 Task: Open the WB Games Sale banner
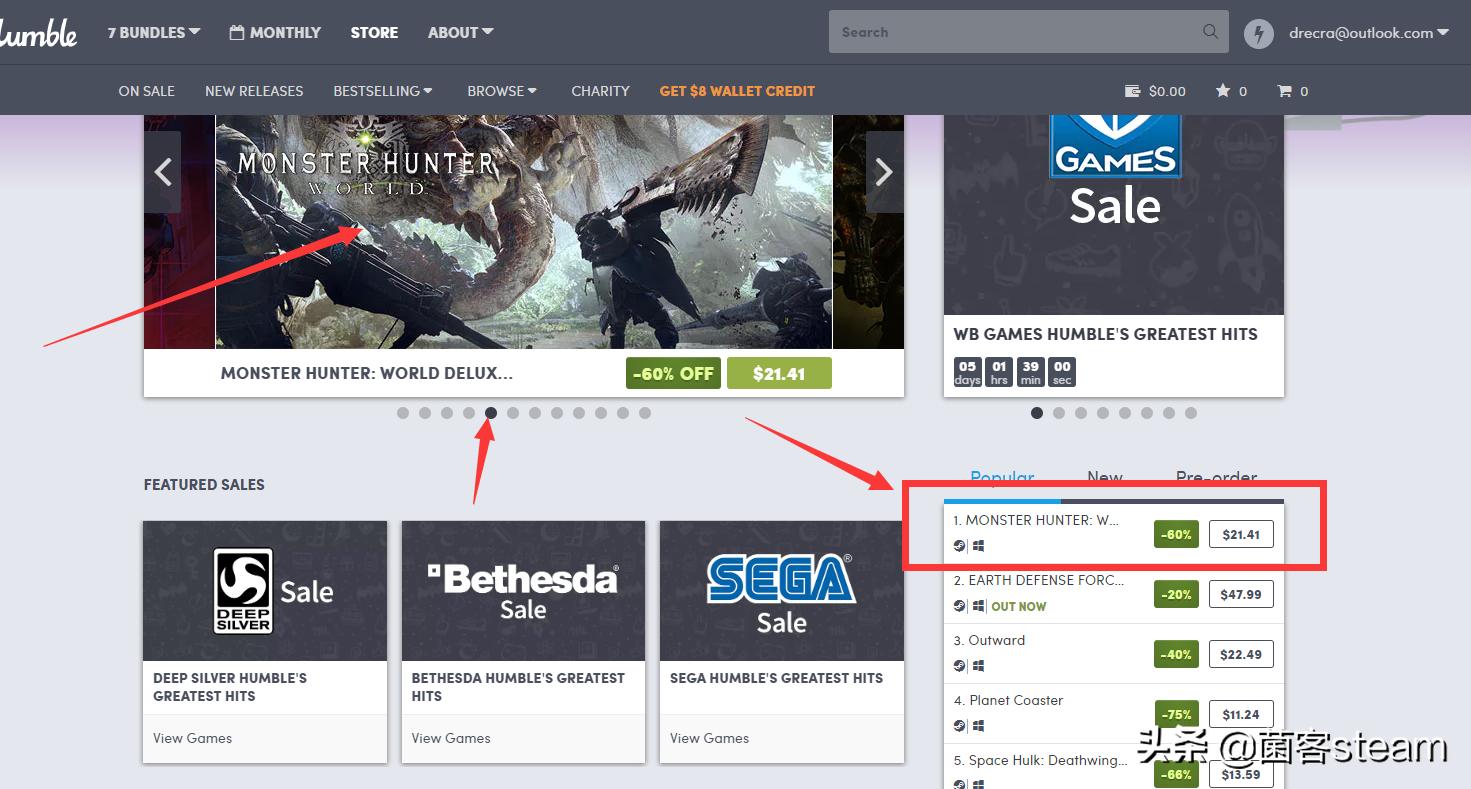(1114, 215)
